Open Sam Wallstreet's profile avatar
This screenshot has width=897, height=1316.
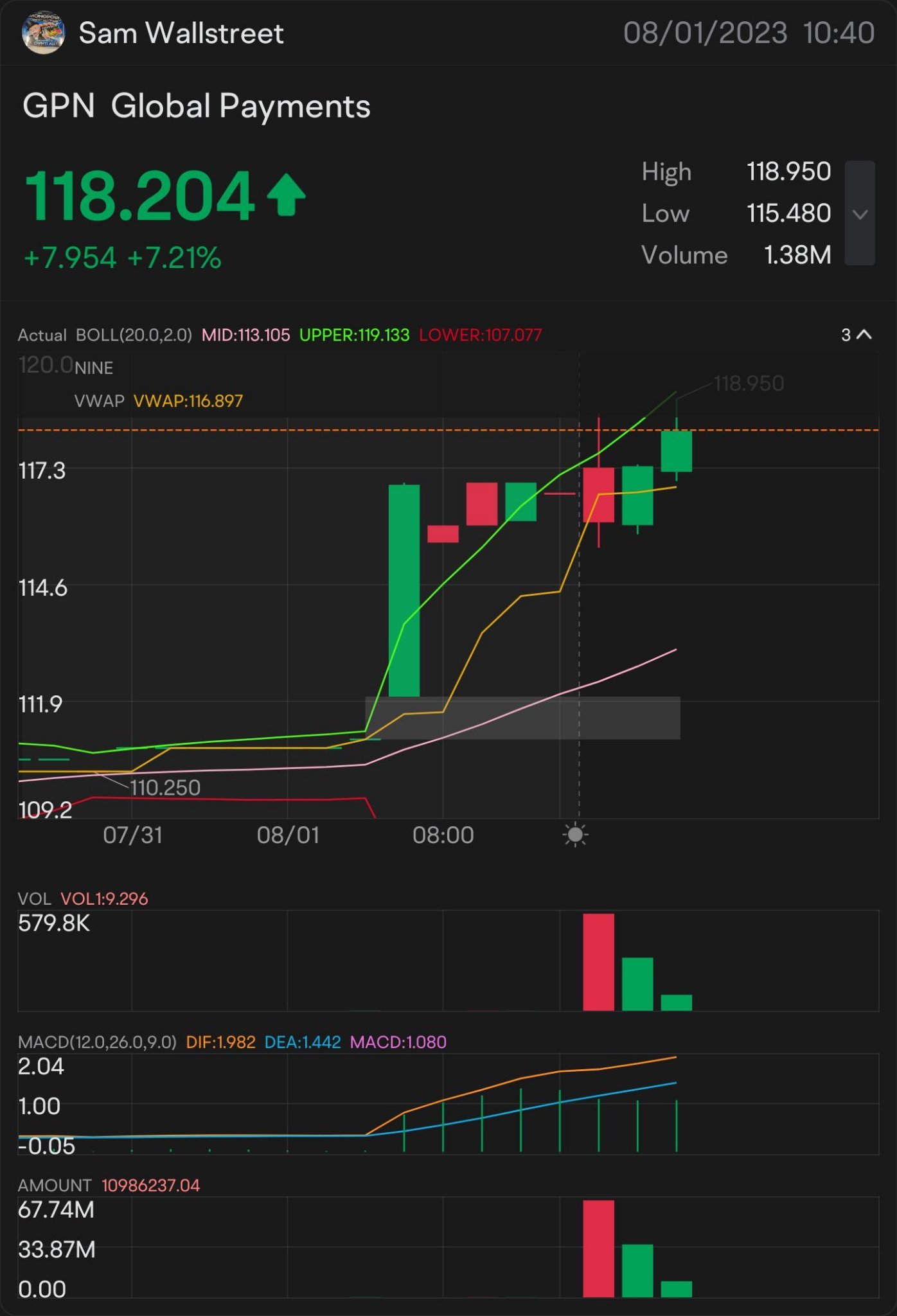pyautogui.click(x=43, y=32)
